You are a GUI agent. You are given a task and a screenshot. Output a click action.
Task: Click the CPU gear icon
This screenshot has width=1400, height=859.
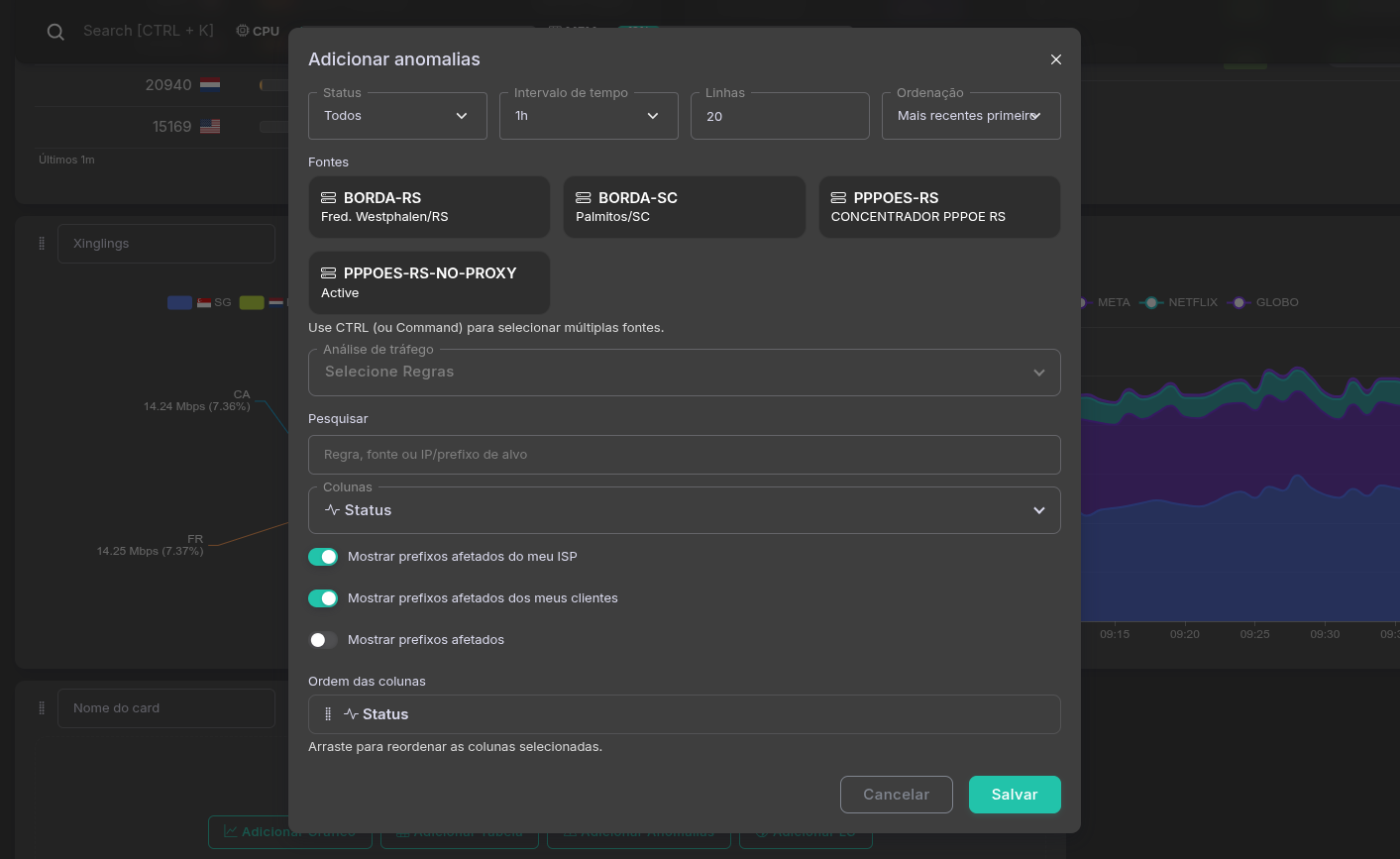coord(243,31)
